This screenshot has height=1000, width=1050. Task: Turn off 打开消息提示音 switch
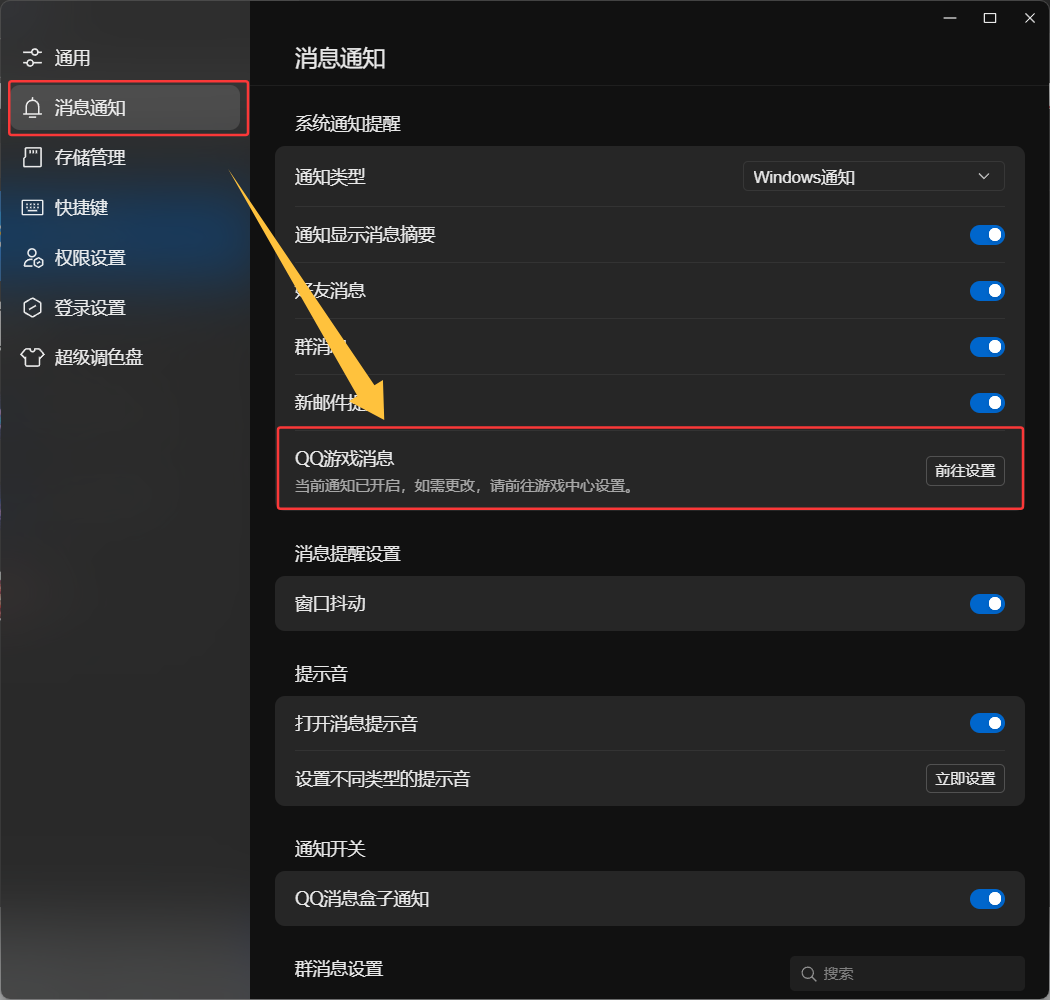[987, 723]
